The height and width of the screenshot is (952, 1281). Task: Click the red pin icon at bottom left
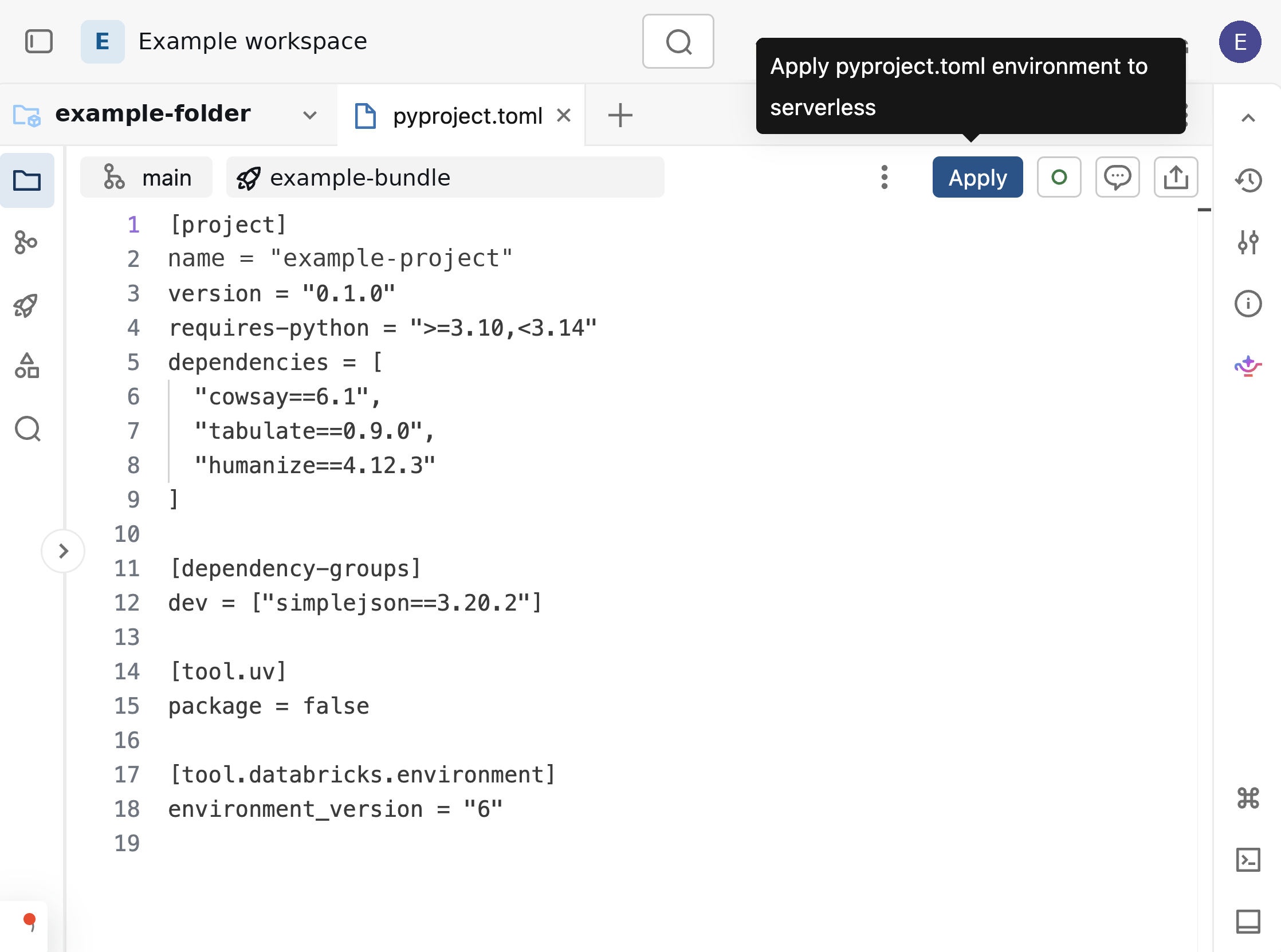[29, 922]
